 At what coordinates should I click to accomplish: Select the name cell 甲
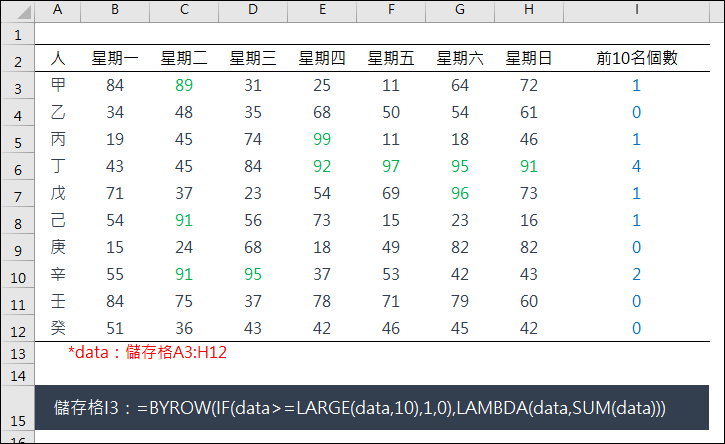tap(58, 85)
